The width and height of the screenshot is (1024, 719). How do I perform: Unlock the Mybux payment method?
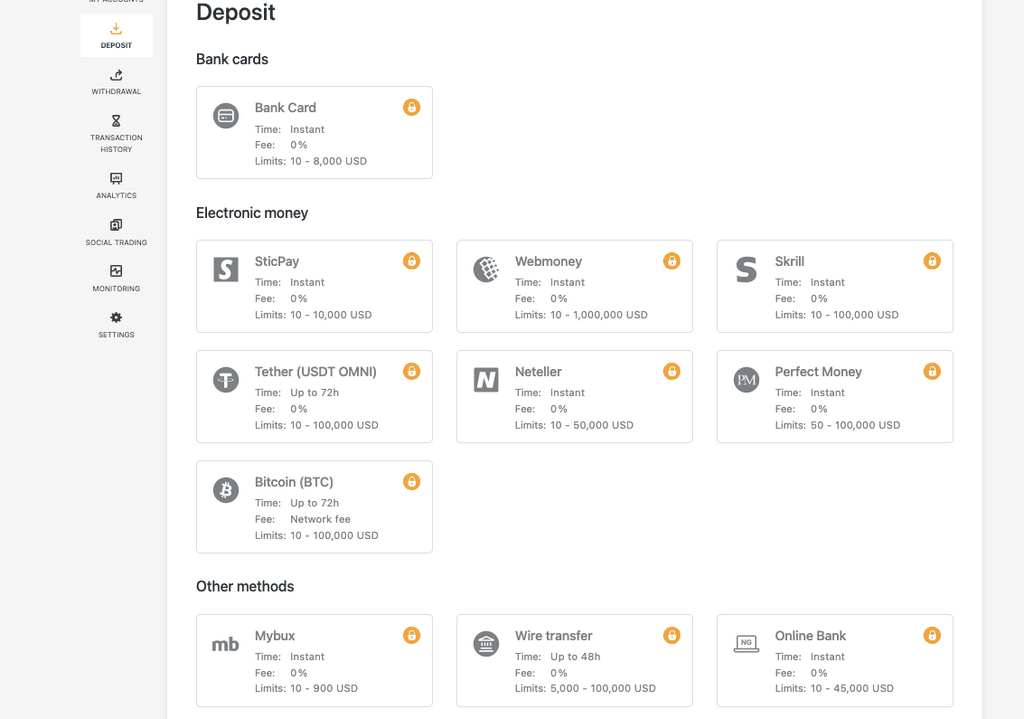[411, 635]
